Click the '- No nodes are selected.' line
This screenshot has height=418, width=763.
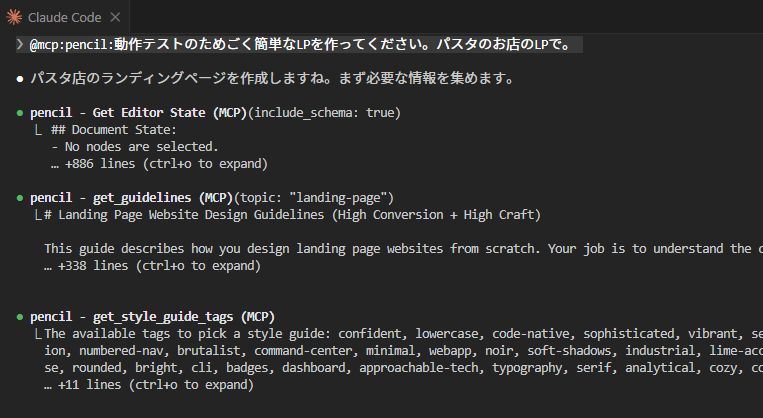coord(135,147)
